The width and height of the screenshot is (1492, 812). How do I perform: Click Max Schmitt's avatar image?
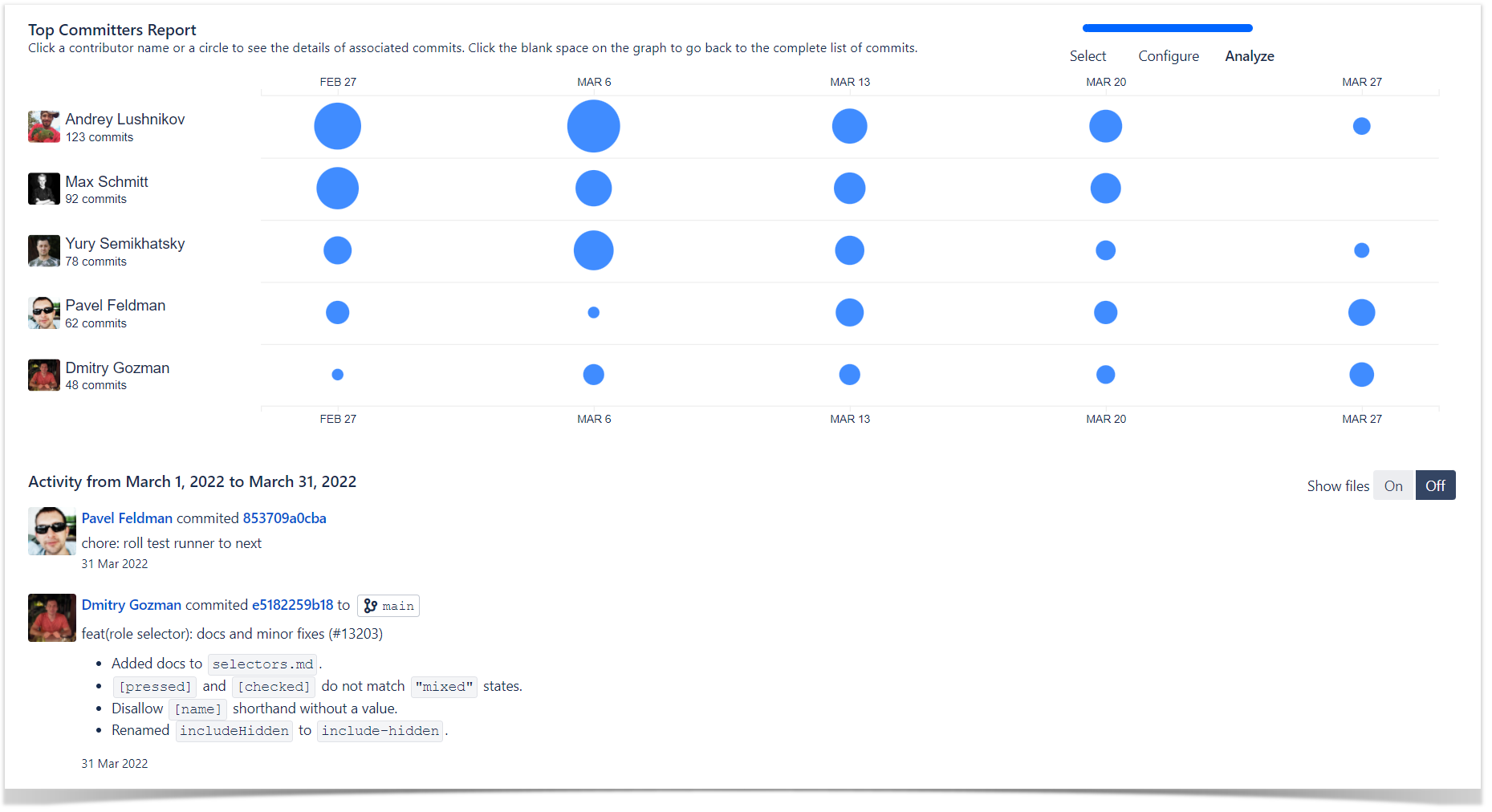click(43, 189)
